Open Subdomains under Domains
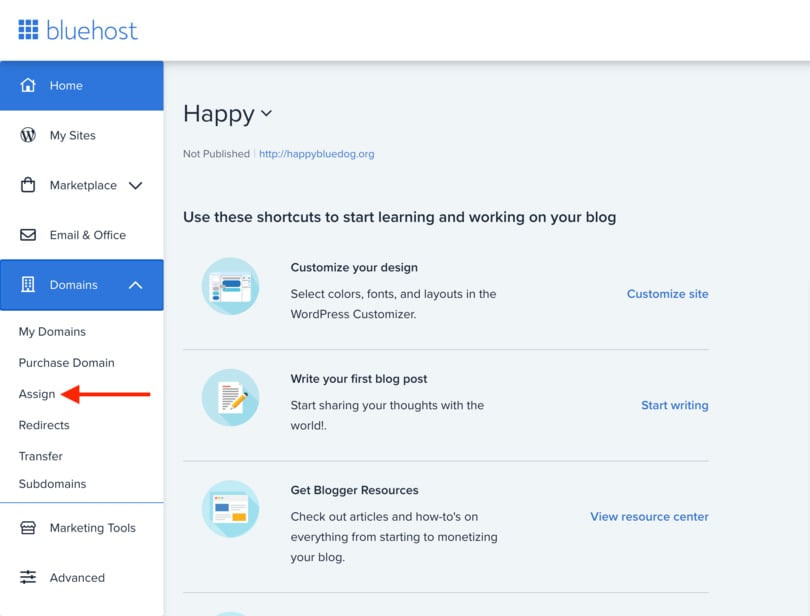This screenshot has height=616, width=810. (52, 484)
